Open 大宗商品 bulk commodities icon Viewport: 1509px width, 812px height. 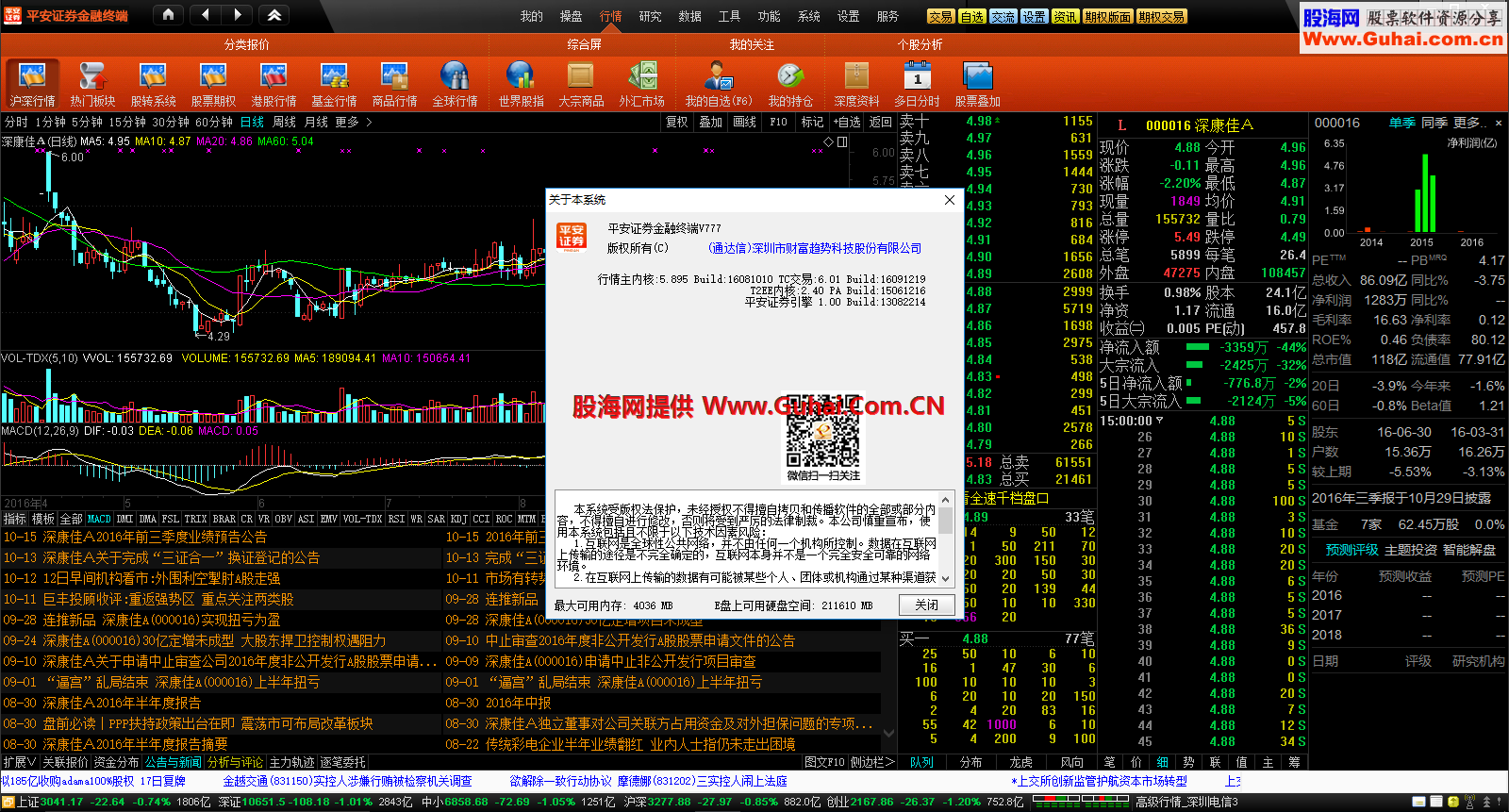coord(581,84)
